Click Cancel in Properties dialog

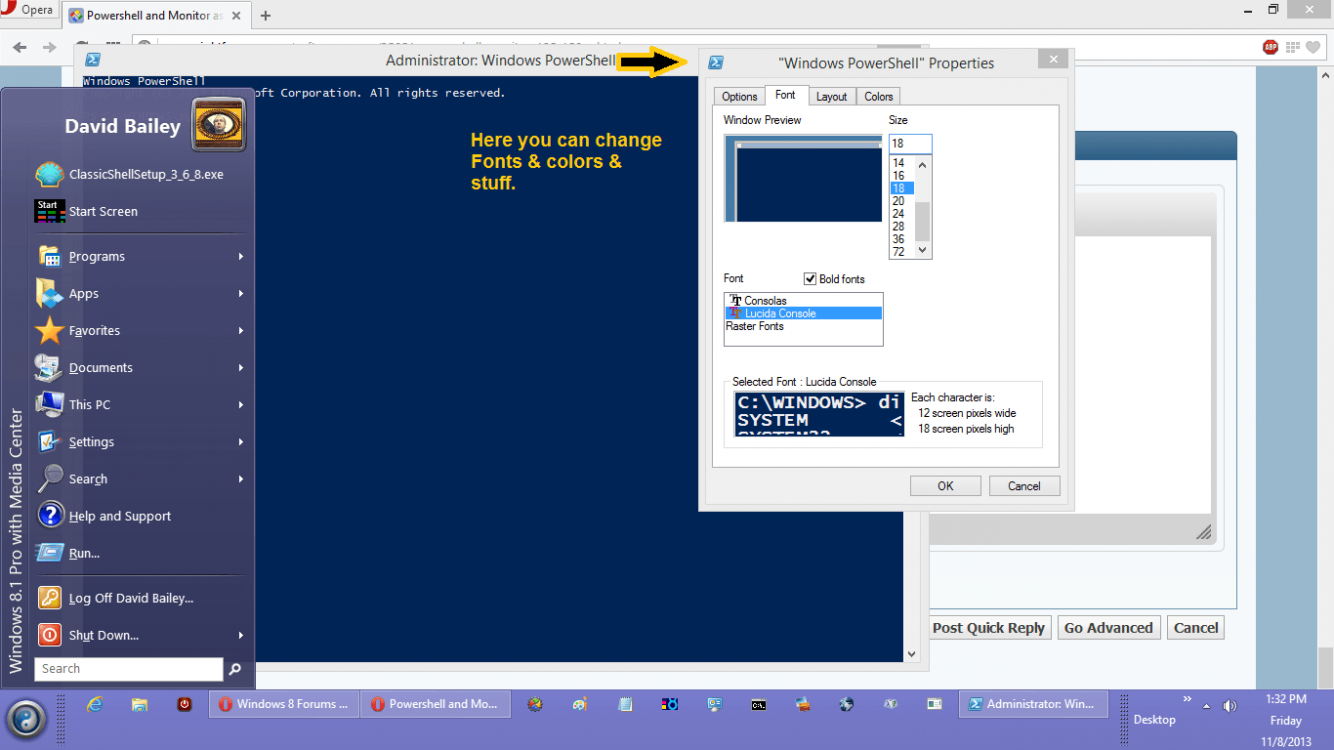pyautogui.click(x=1024, y=486)
